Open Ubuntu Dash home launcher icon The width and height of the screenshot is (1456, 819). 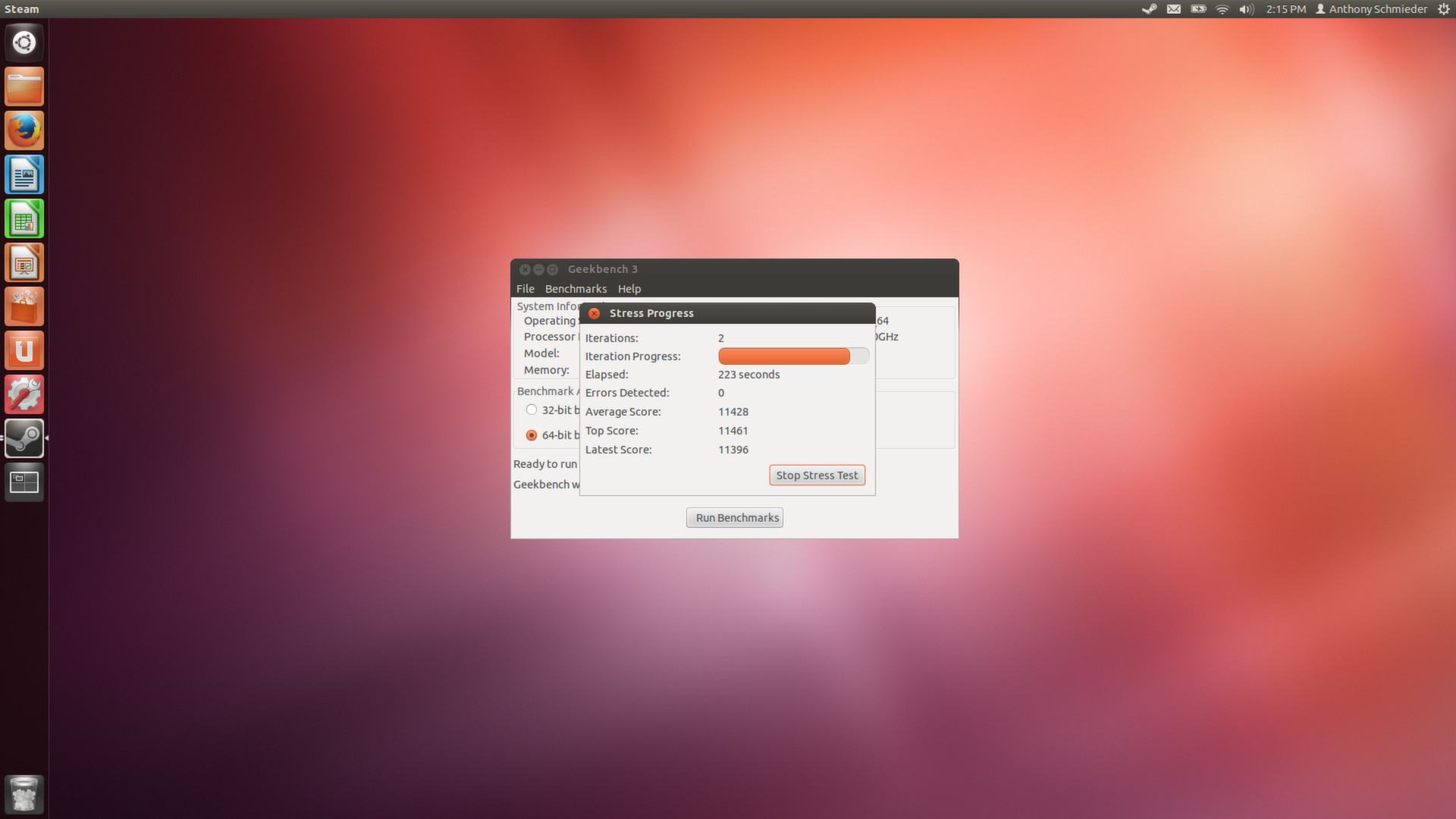(x=24, y=42)
